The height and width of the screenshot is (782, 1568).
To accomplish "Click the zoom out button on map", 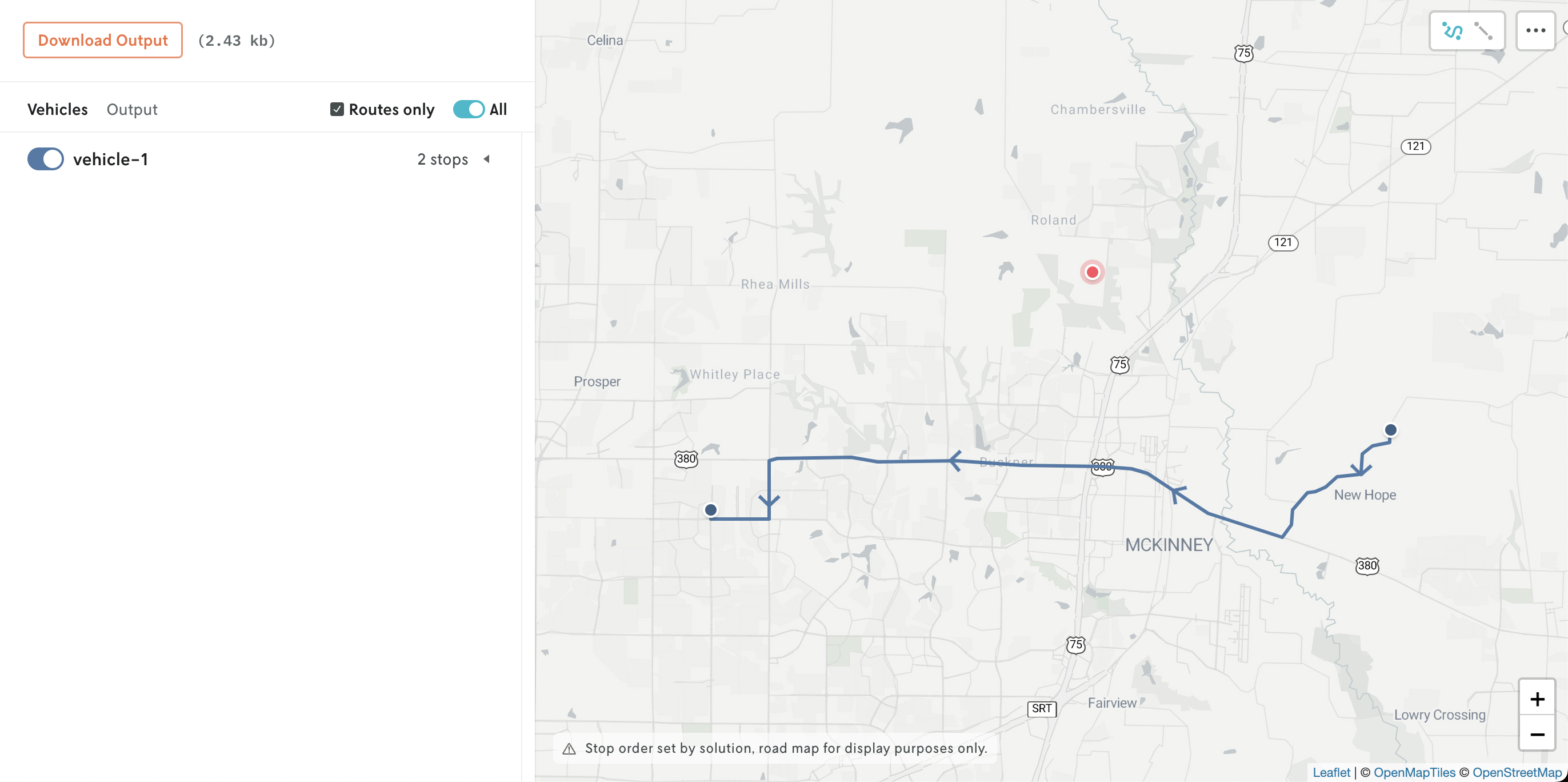I will coord(1537,734).
